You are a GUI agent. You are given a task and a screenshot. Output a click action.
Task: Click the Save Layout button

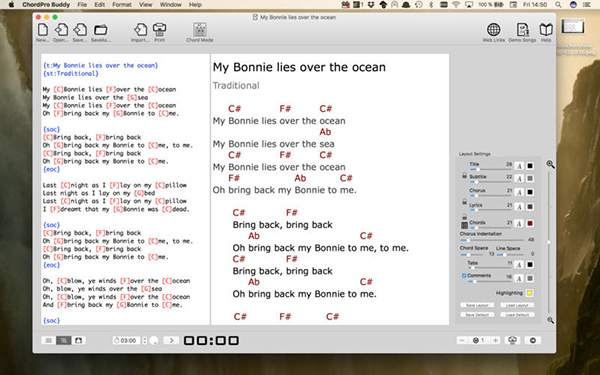tap(477, 305)
